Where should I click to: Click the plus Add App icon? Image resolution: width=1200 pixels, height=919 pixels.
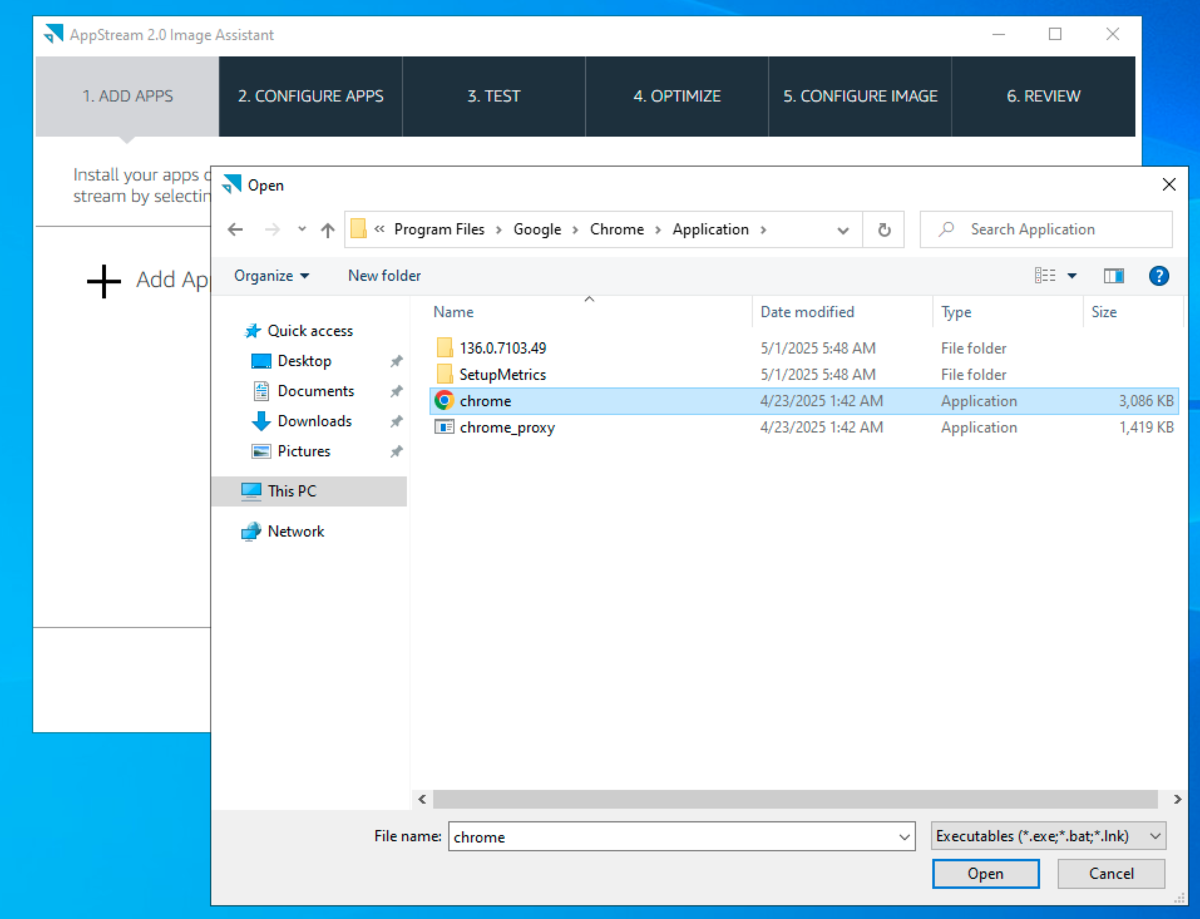pos(104,281)
